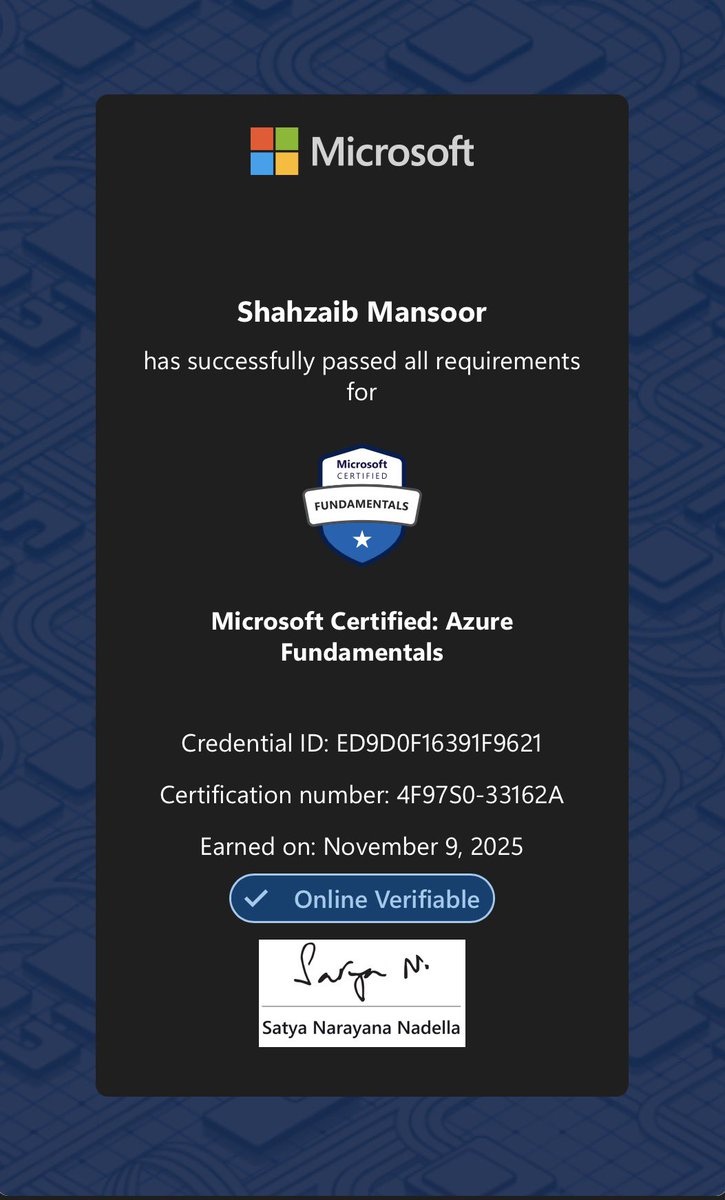Click the star on the Fundamentals badge
This screenshot has width=725, height=1200.
point(362,540)
